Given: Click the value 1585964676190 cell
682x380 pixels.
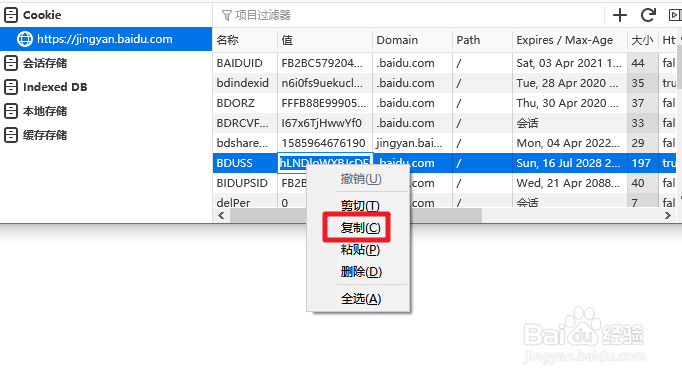Looking at the screenshot, I should tap(325, 143).
